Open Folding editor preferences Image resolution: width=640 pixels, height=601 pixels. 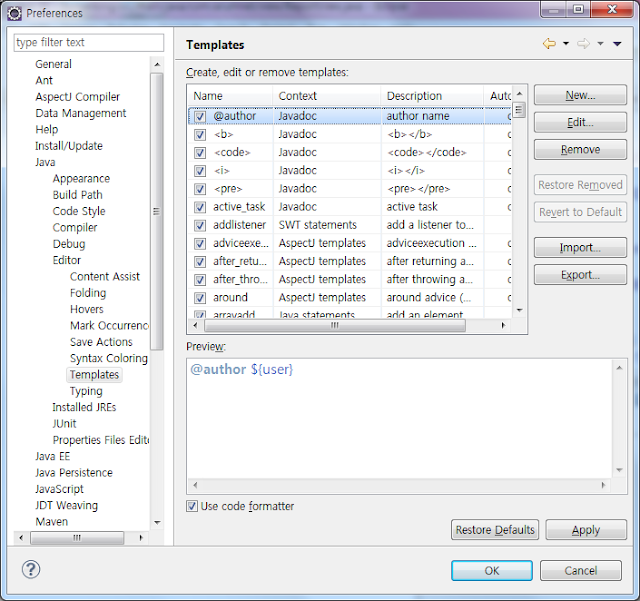pos(88,293)
